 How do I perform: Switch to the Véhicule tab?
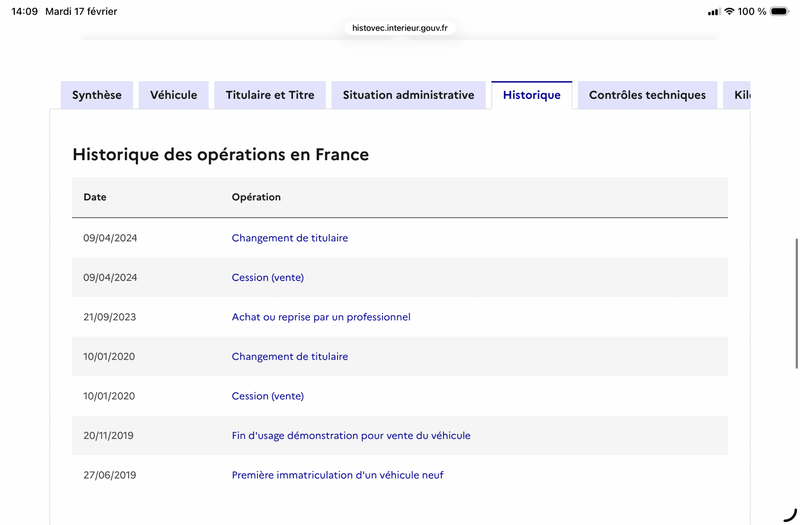coord(174,95)
